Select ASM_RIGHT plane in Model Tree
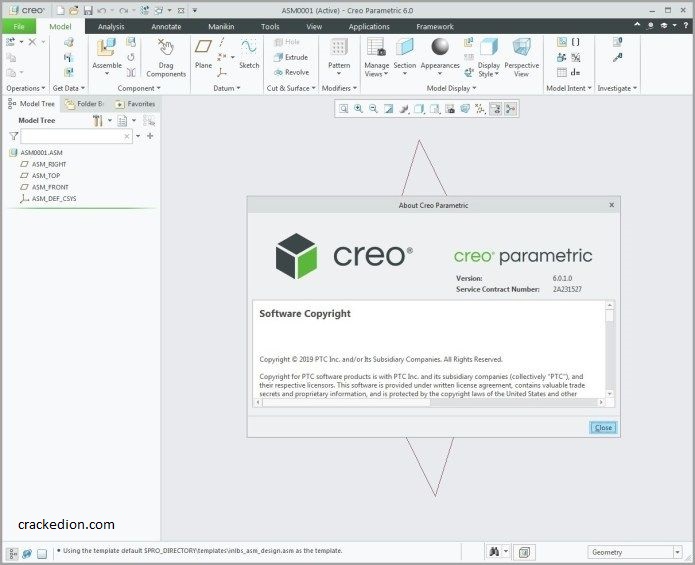This screenshot has height=565, width=695. [x=43, y=164]
